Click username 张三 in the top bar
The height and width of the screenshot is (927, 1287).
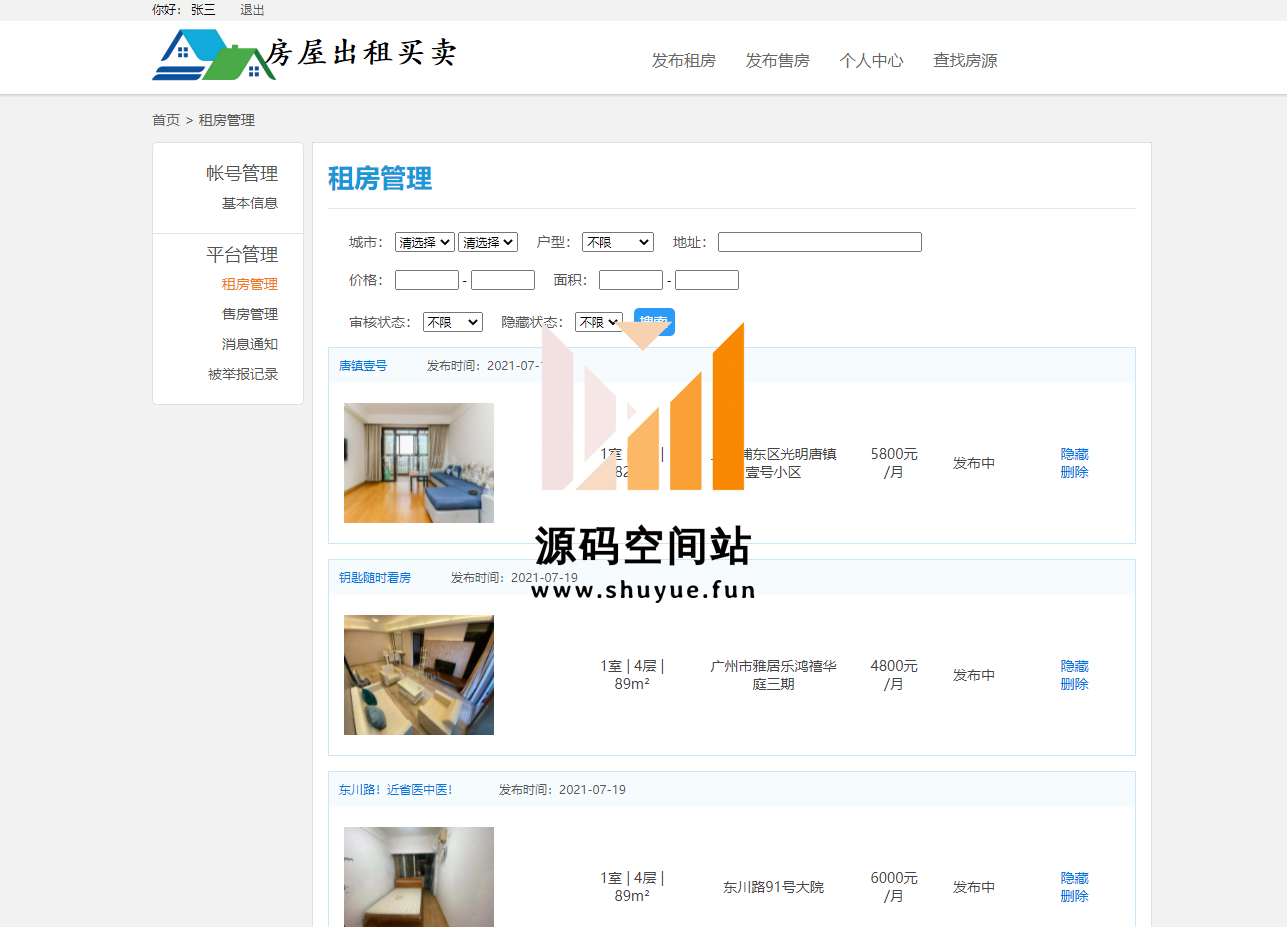pos(203,10)
